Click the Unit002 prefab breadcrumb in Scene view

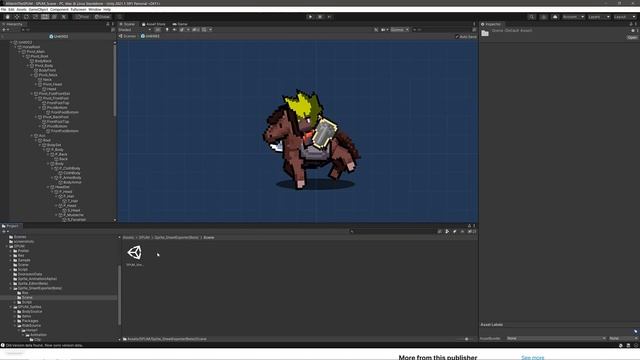click(150, 36)
